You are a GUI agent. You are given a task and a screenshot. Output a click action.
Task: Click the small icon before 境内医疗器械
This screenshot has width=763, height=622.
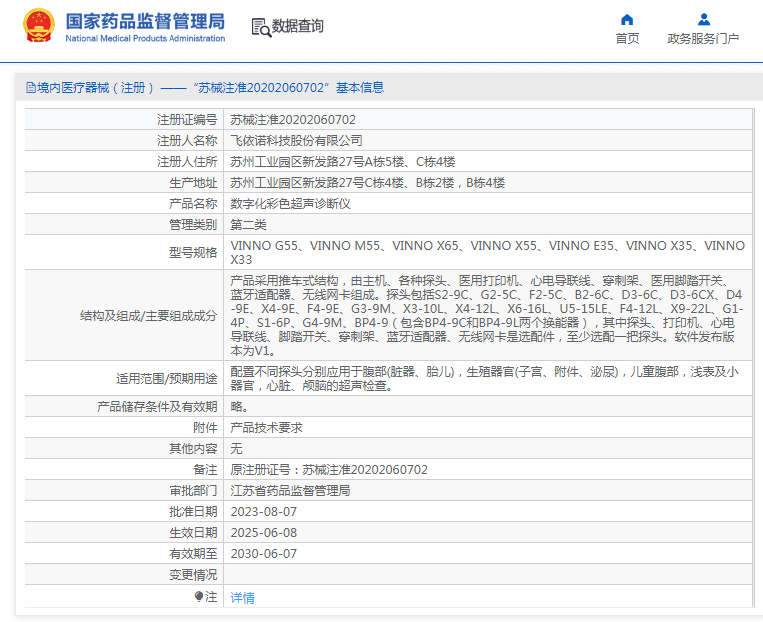pyautogui.click(x=30, y=88)
